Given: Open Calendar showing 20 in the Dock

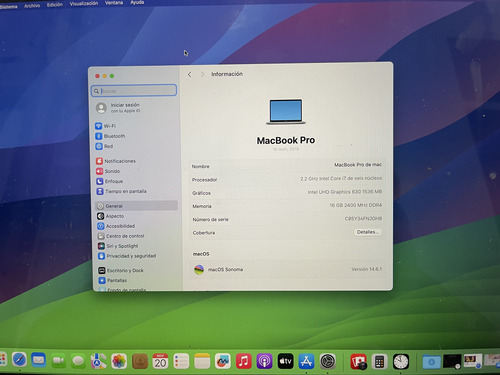Looking at the screenshot, I should pos(160,361).
